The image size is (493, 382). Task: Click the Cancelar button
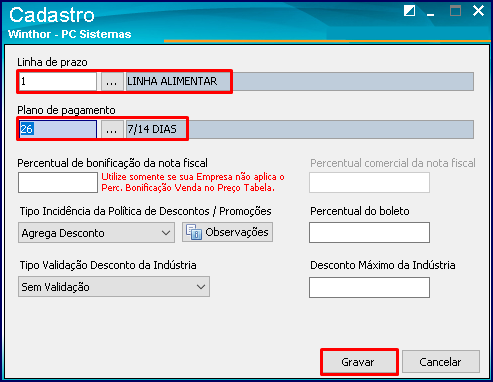441,362
